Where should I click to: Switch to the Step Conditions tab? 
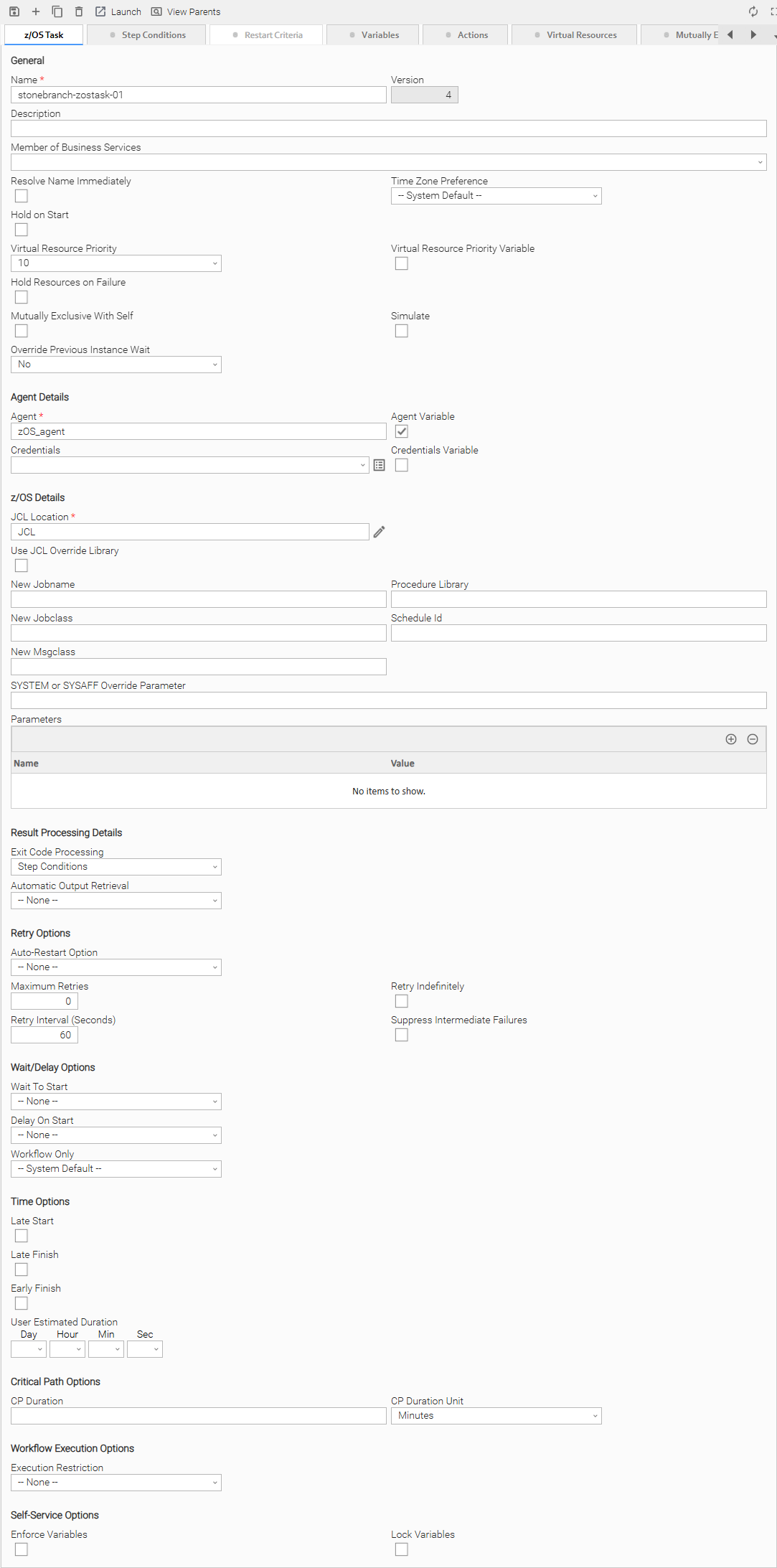tap(146, 35)
